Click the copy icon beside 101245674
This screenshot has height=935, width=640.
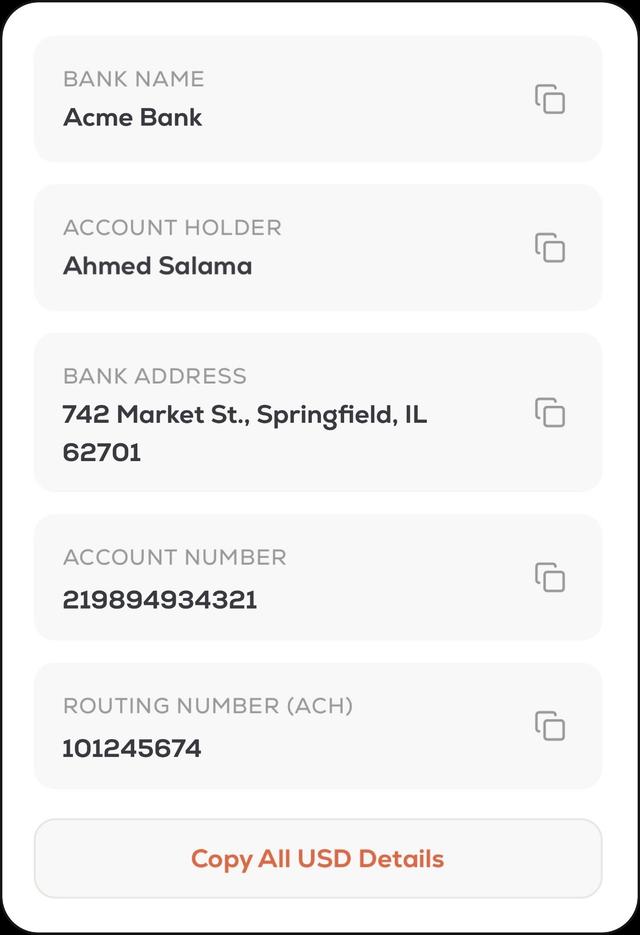click(x=551, y=724)
